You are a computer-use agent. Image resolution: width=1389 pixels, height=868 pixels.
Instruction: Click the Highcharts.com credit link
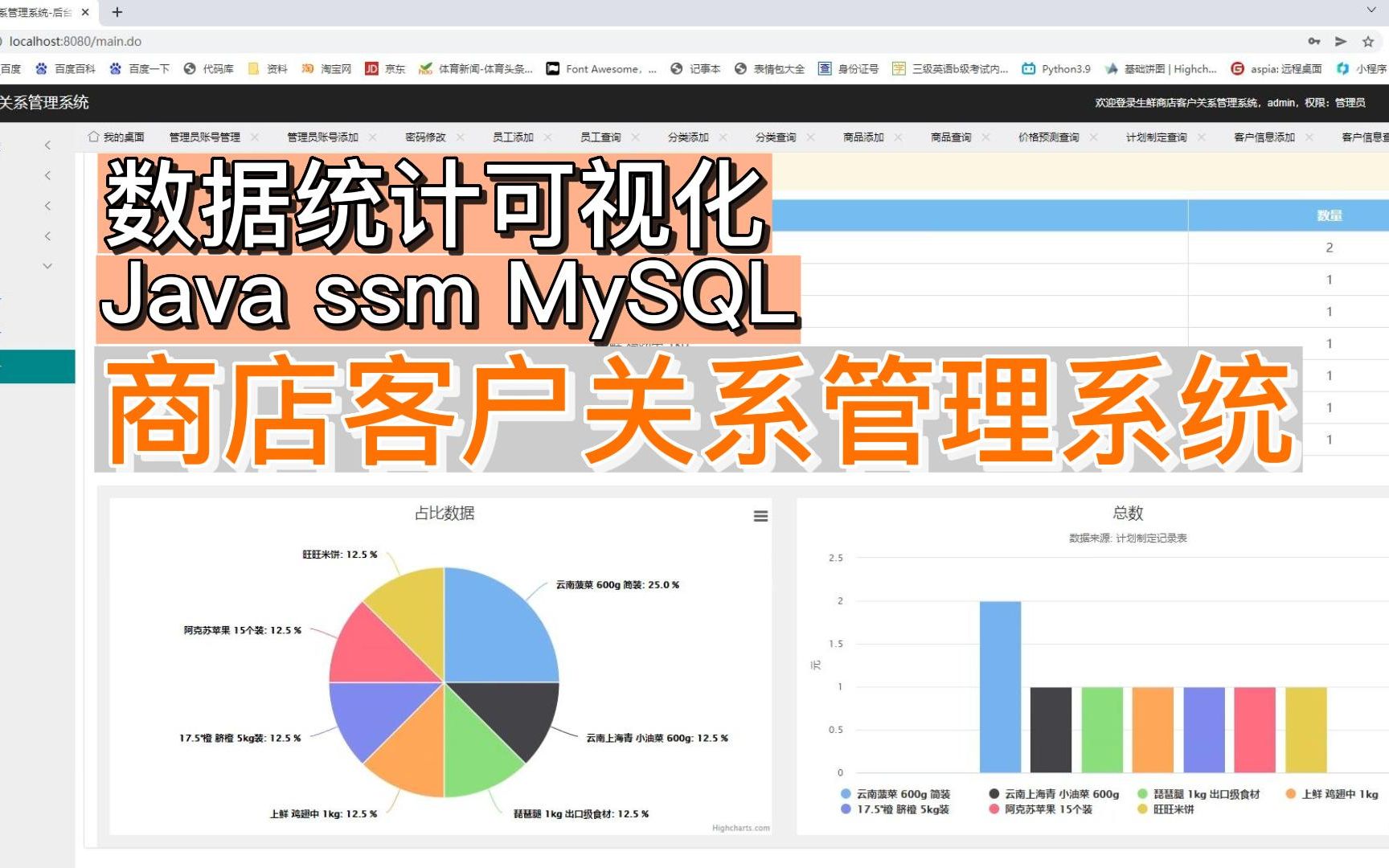[740, 828]
